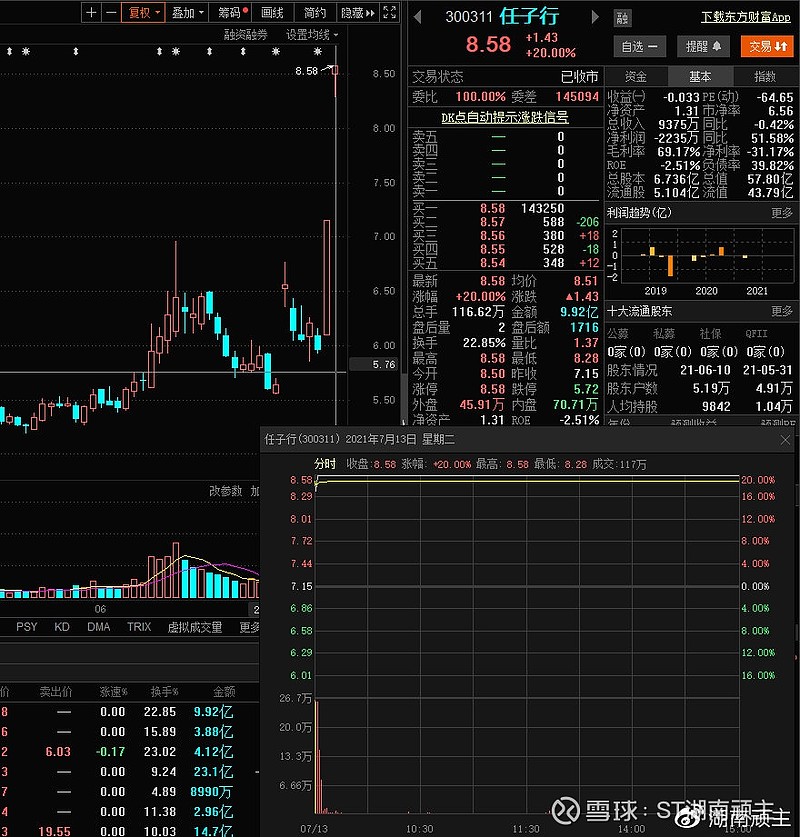800x837 pixels.
Task: Open the orange 交易 trade button
Action: [767, 47]
